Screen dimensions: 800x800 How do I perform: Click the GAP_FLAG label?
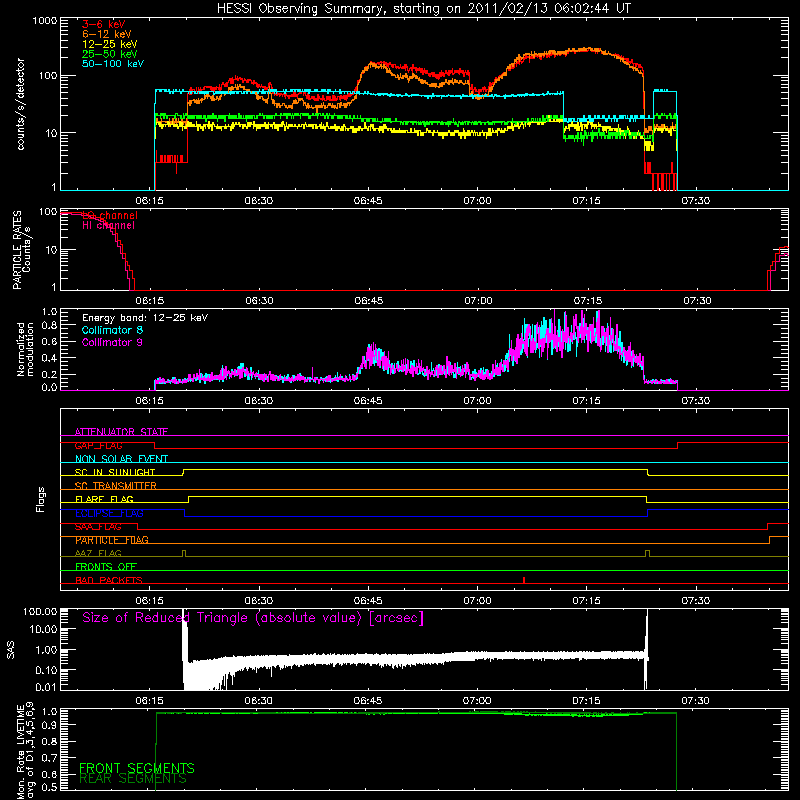98,445
